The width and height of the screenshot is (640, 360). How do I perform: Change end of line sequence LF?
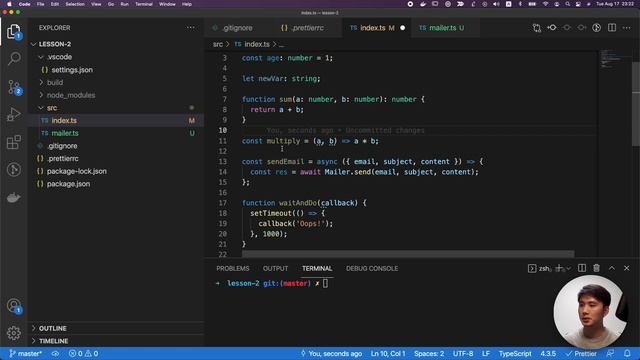[x=486, y=353]
